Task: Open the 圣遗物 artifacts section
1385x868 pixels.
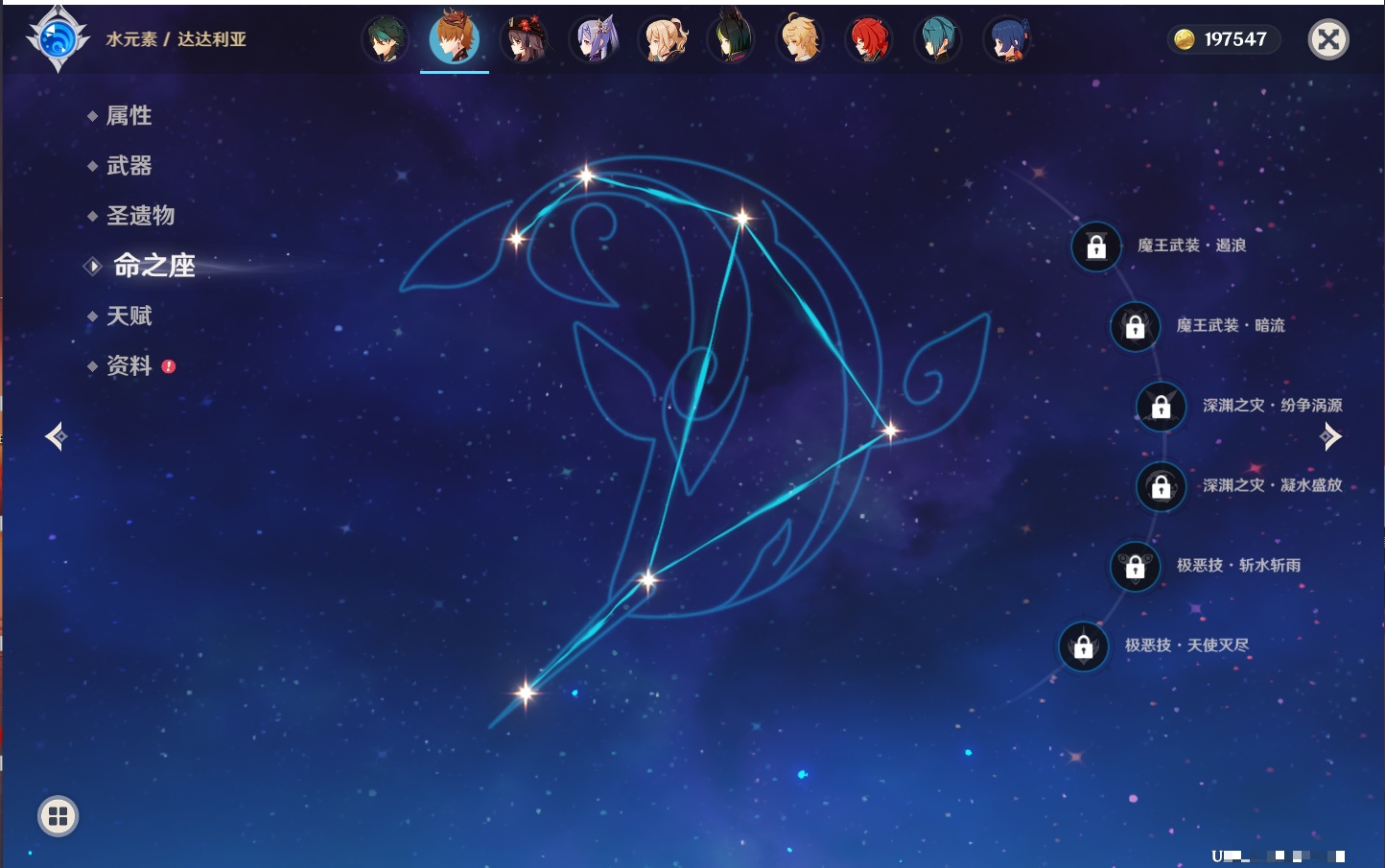Action: (x=140, y=216)
